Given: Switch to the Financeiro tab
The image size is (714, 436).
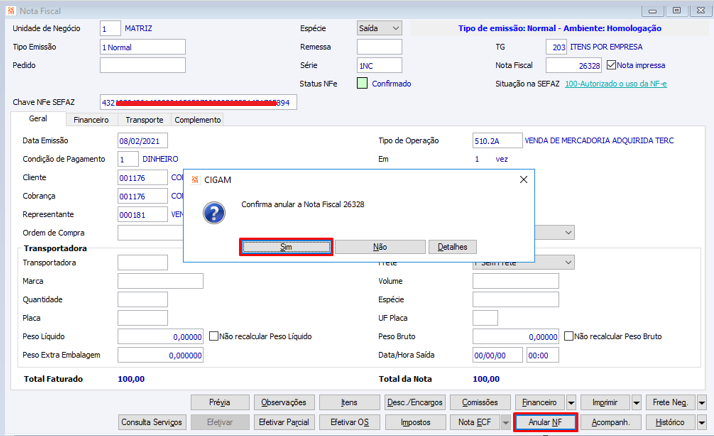Looking at the screenshot, I should (91, 120).
